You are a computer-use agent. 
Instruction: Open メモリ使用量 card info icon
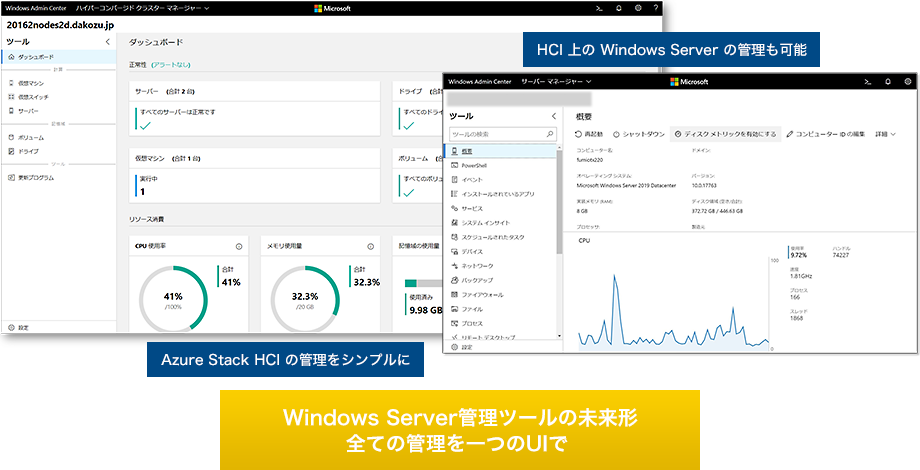(370, 246)
